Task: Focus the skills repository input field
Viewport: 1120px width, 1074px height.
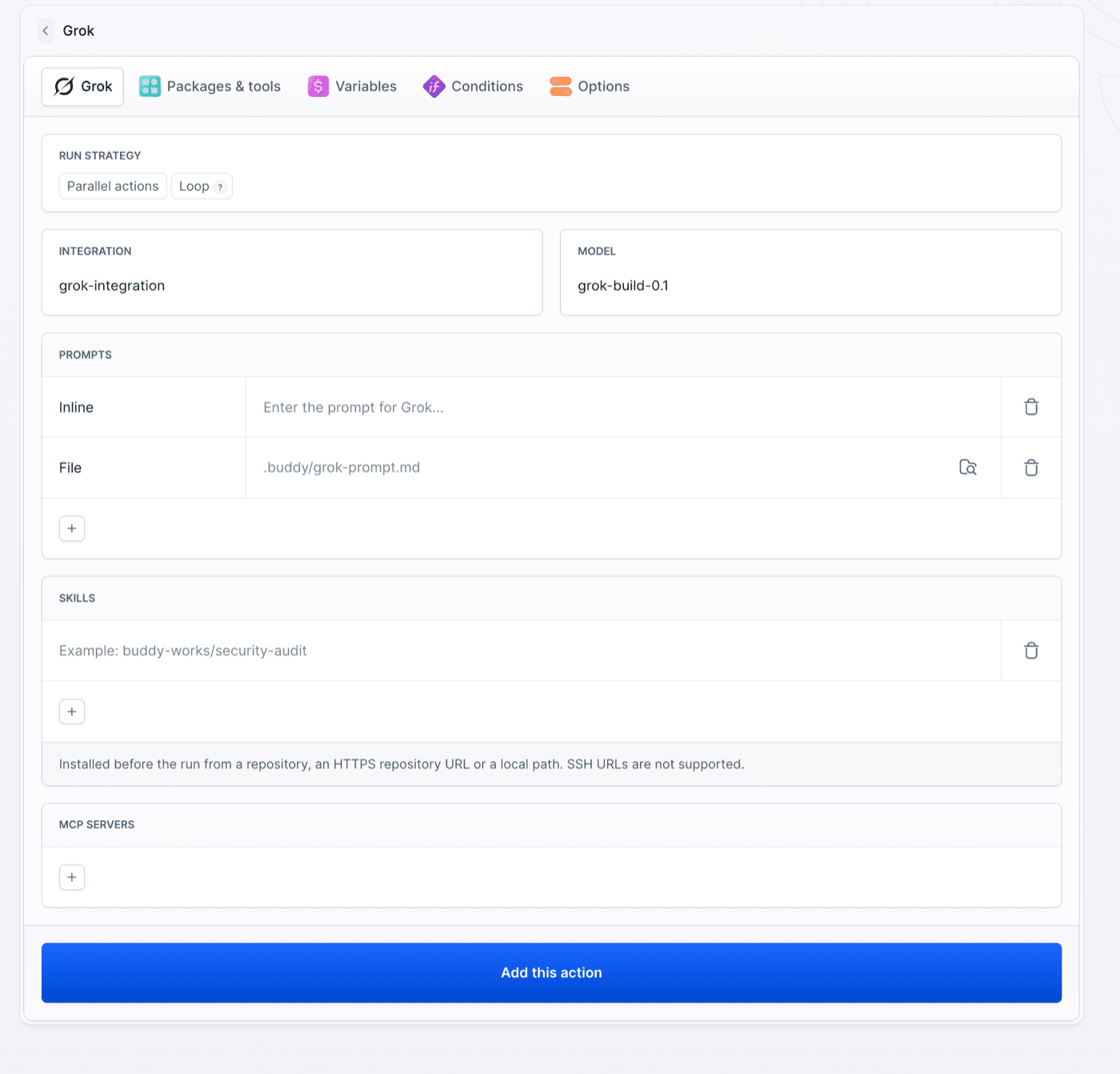Action: click(x=521, y=651)
